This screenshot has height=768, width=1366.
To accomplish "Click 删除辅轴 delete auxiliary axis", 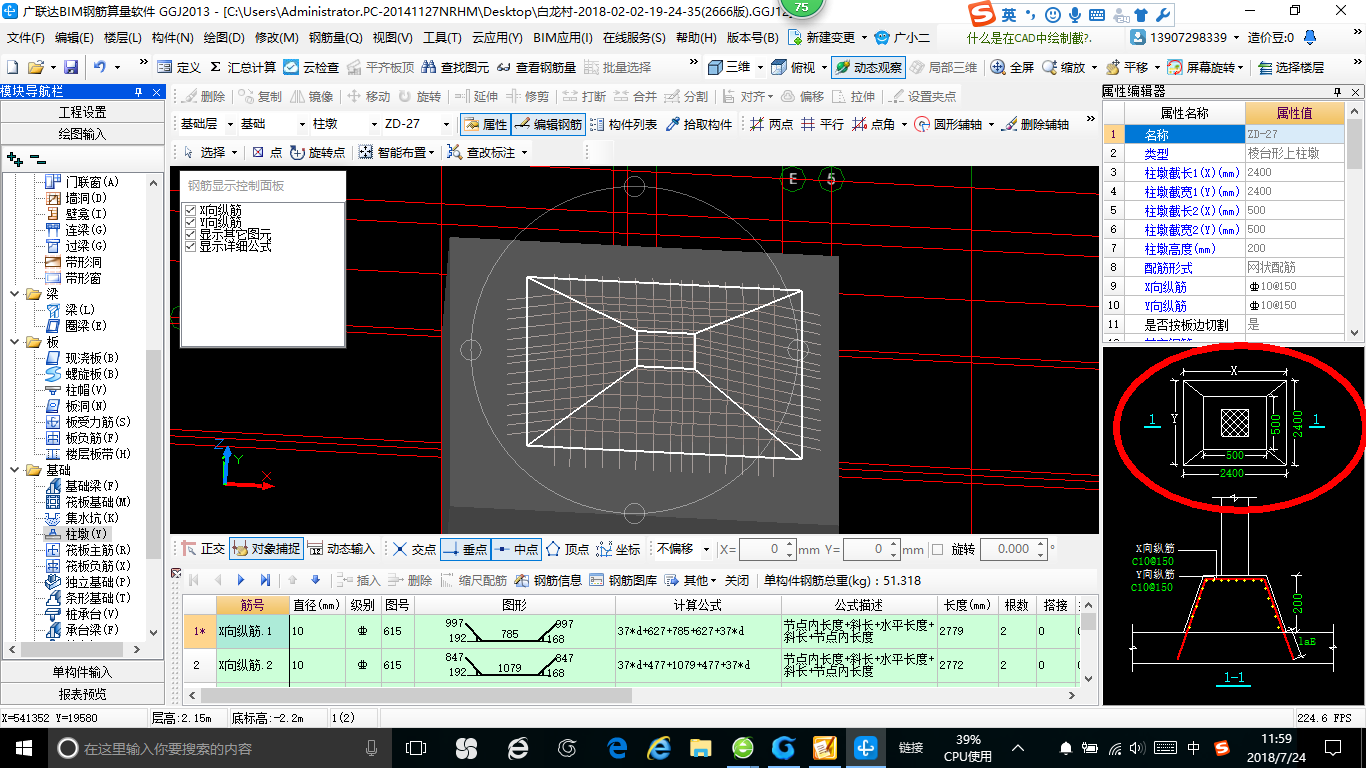I will coord(1035,125).
